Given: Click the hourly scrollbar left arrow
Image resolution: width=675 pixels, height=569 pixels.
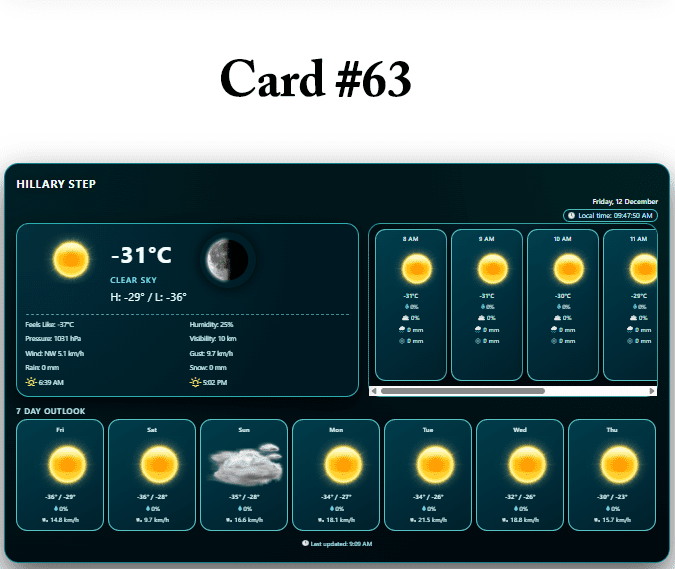Looking at the screenshot, I should tap(374, 391).
